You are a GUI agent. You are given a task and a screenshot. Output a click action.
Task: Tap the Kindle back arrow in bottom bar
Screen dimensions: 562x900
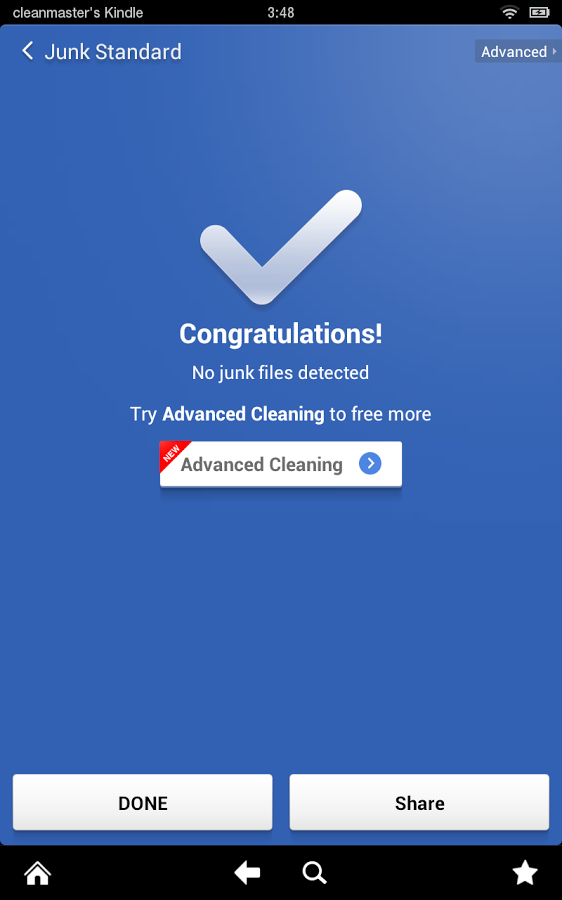click(x=247, y=874)
